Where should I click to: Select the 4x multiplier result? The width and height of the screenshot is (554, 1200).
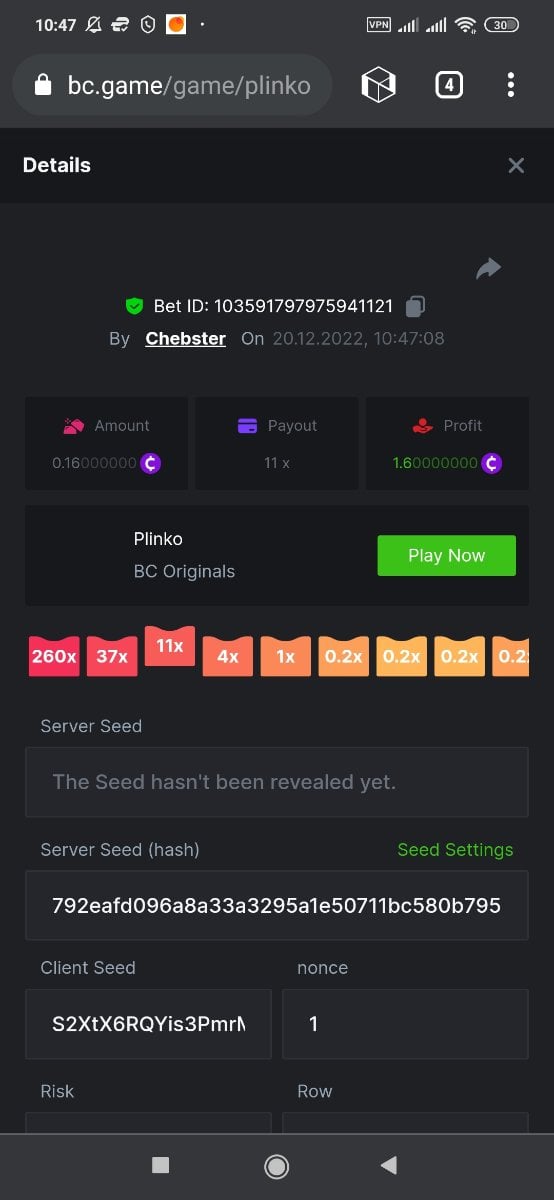[x=228, y=656]
